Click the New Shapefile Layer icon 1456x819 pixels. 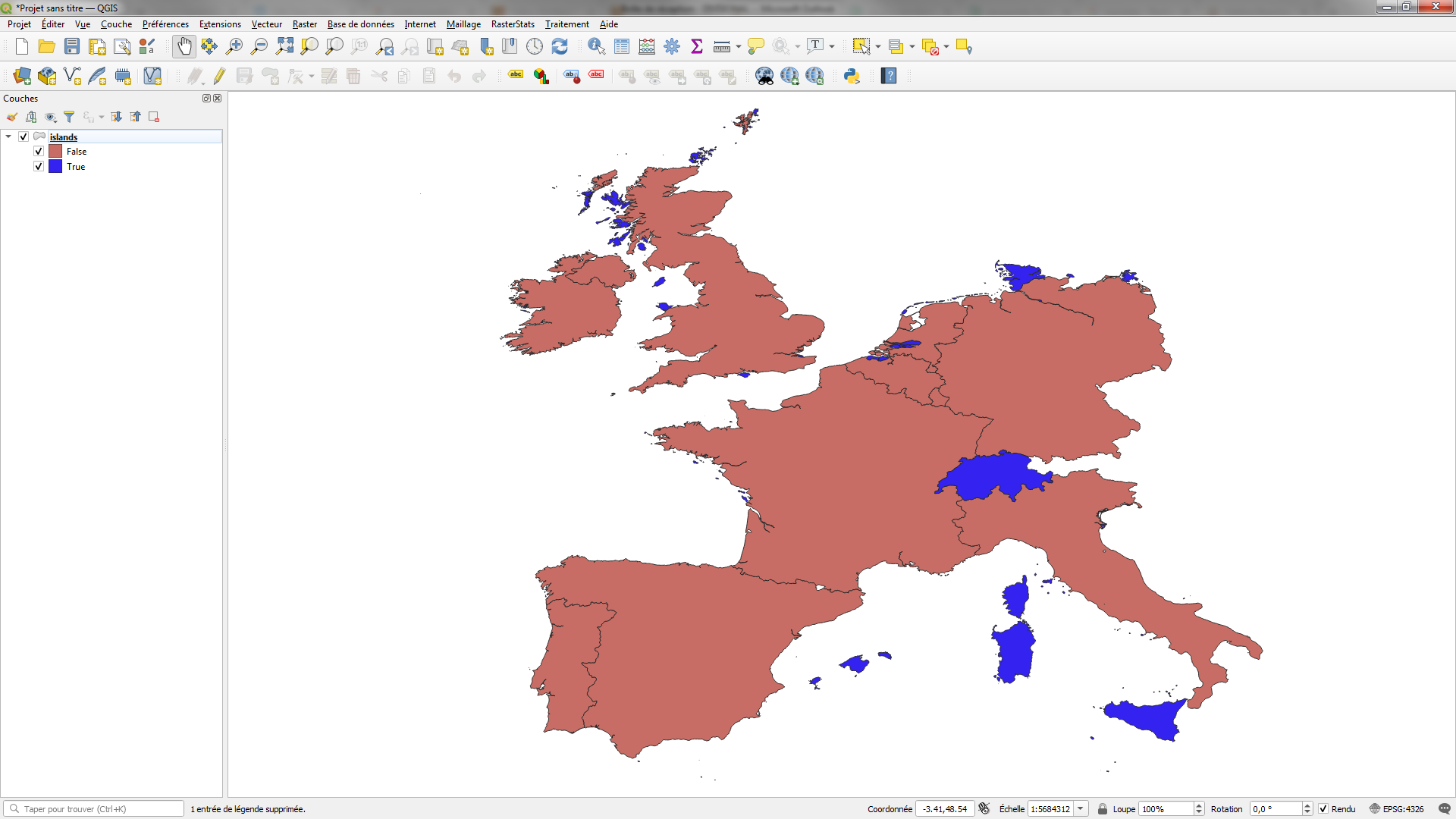pos(72,76)
